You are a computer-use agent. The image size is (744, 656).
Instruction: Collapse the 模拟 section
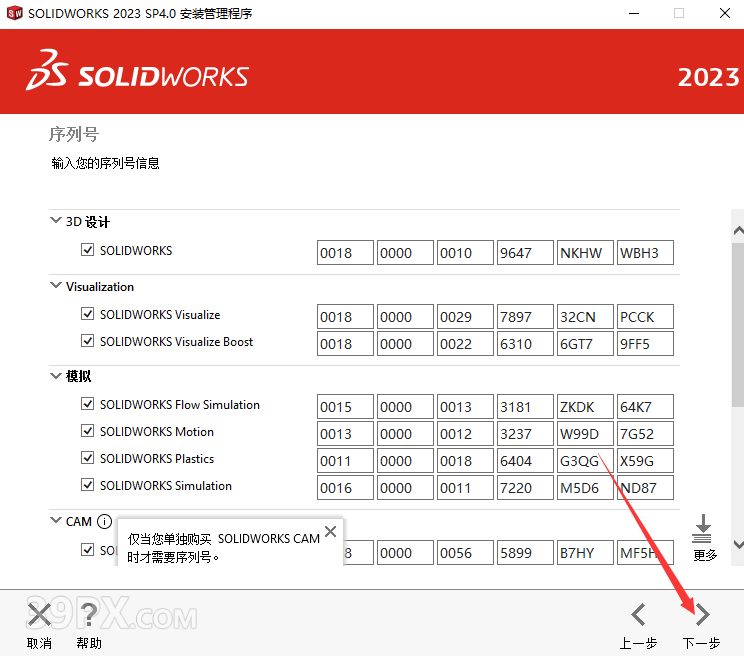point(55,376)
